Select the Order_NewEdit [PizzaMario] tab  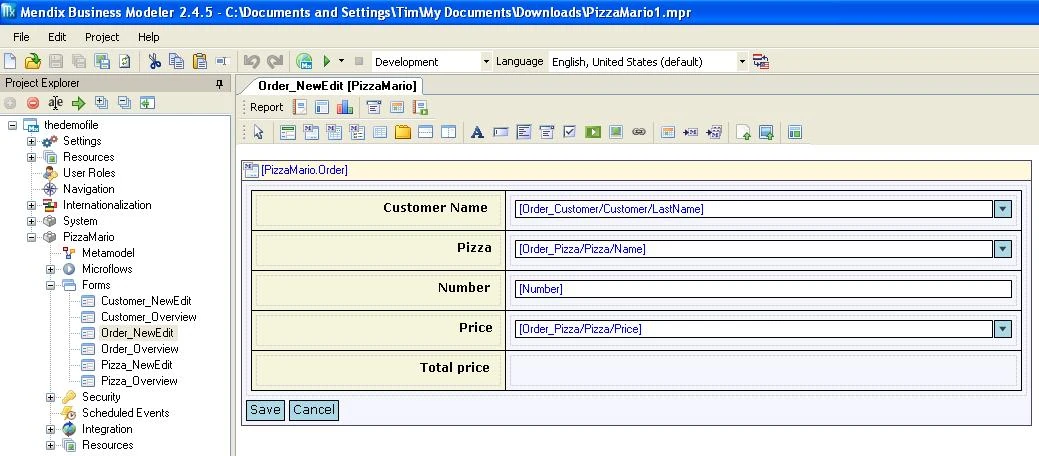click(x=337, y=86)
